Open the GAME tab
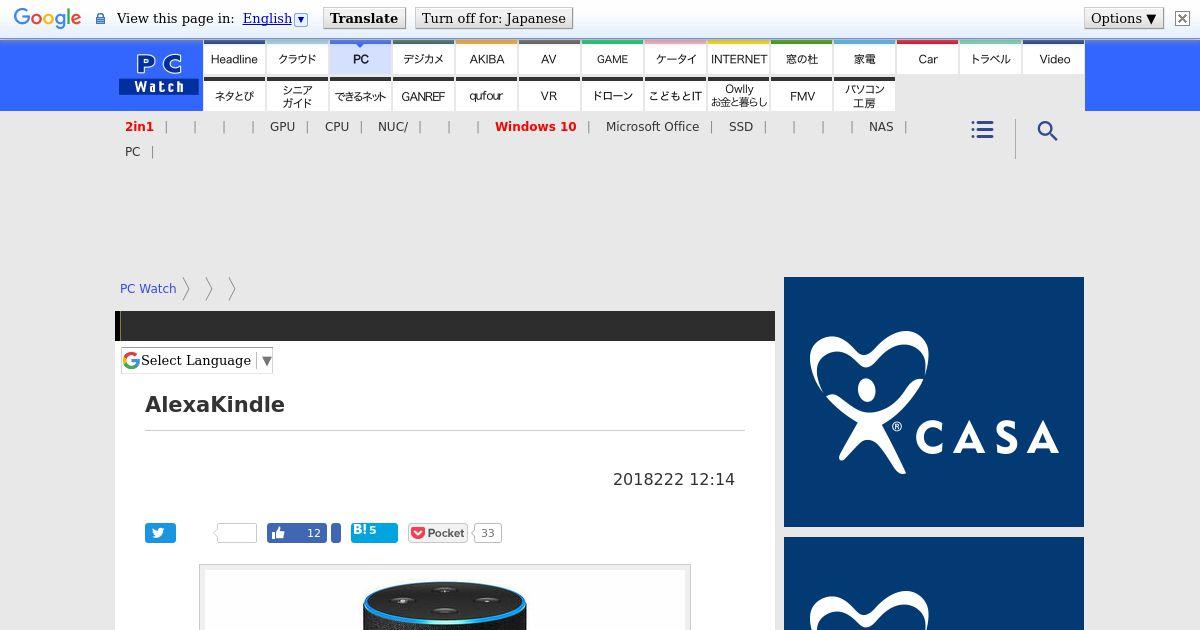Screen dimensions: 1200x630 [612, 58]
